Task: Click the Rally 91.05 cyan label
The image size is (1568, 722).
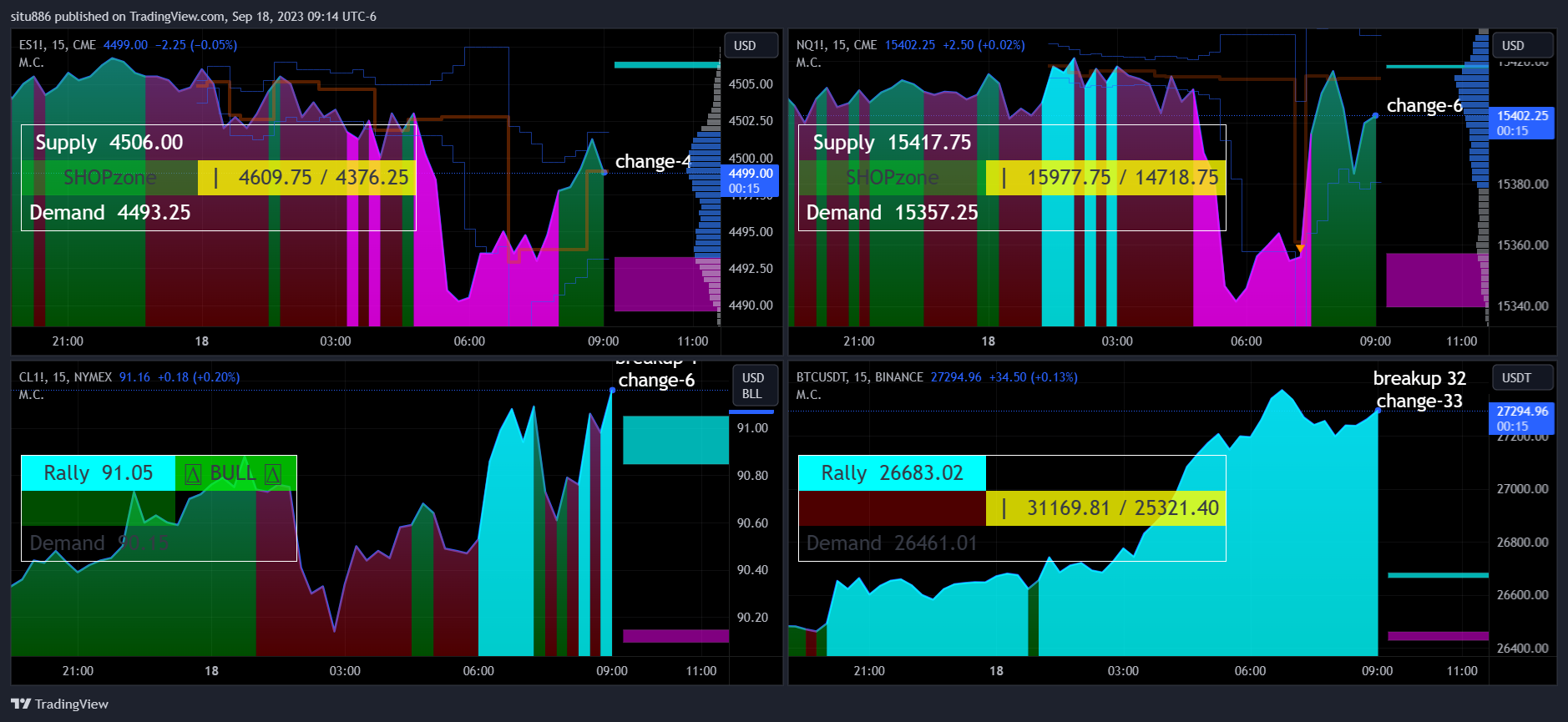Action: point(99,473)
